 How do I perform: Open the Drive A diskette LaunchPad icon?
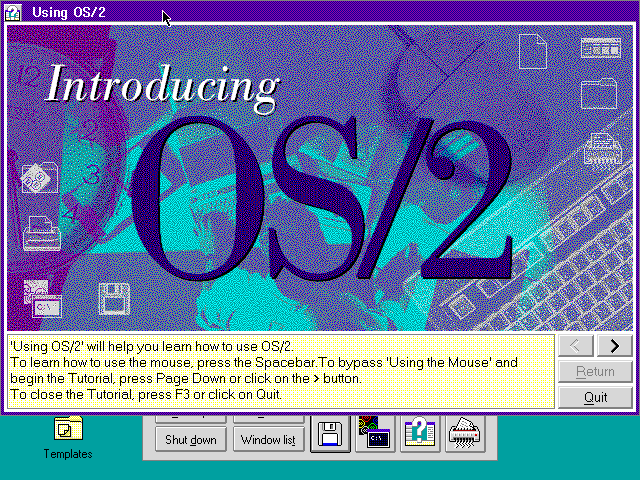coord(330,434)
